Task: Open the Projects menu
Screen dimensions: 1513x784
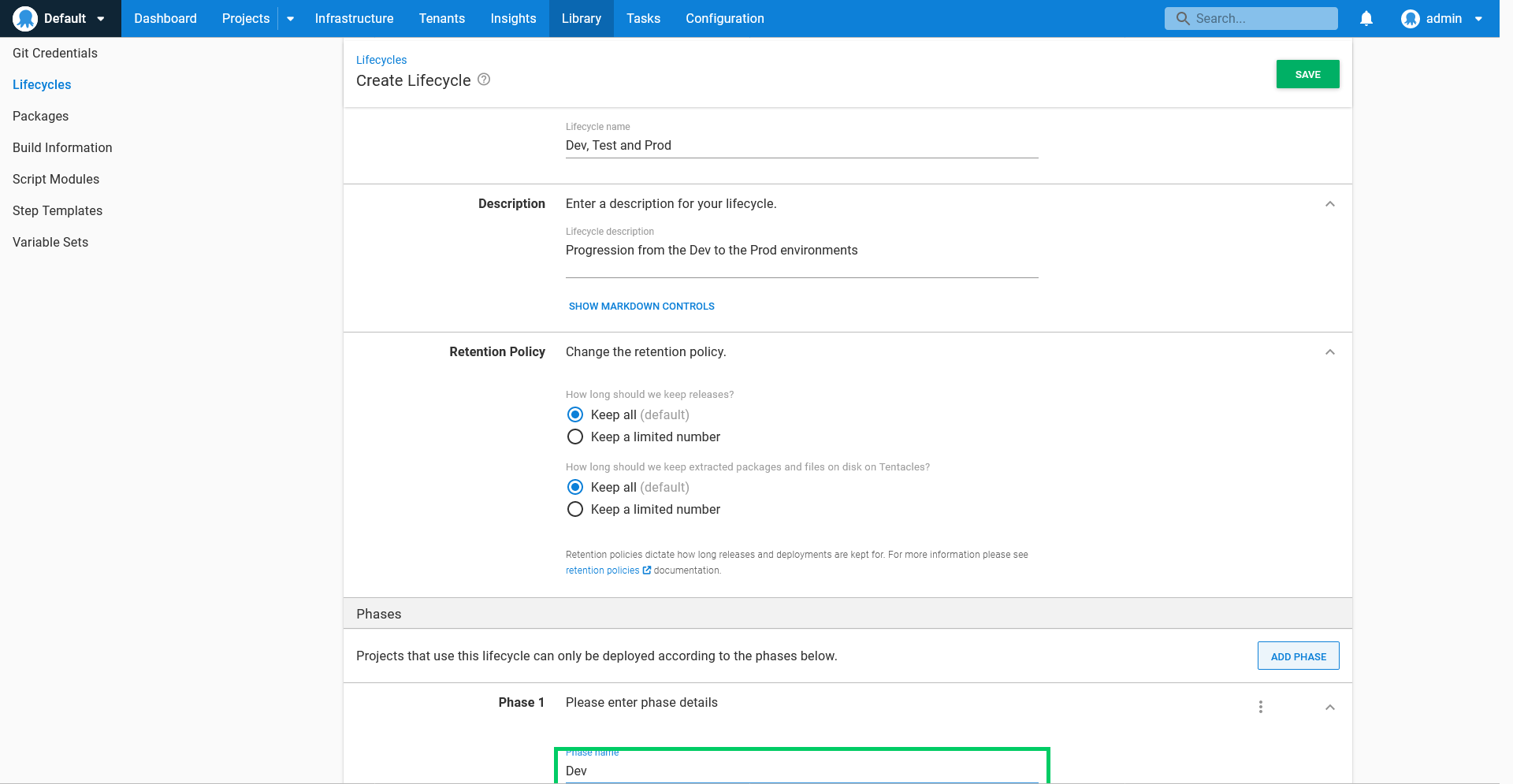Action: pos(246,18)
